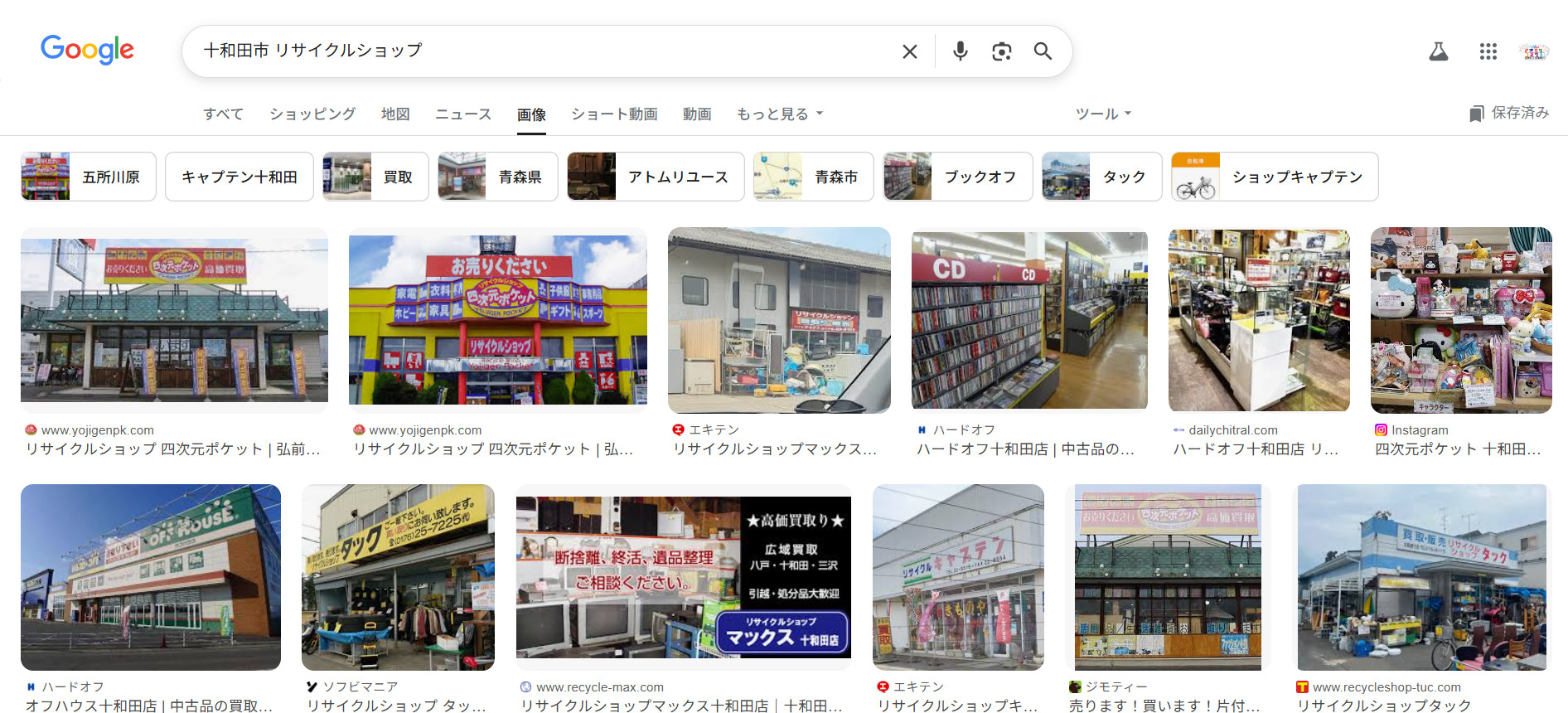Open the マックス十和田店 高価買取り banner image
The height and width of the screenshot is (713, 1568).
684,577
